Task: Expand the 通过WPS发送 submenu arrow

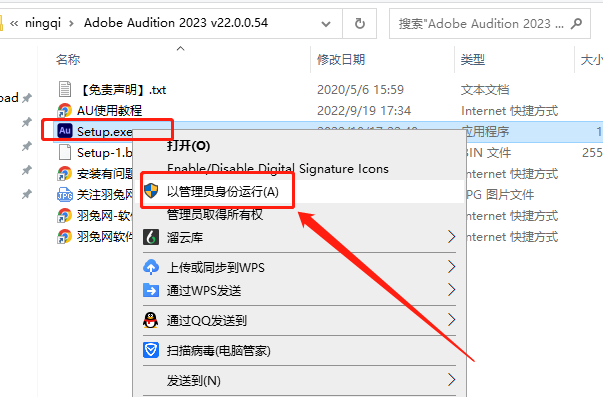Action: click(x=451, y=290)
